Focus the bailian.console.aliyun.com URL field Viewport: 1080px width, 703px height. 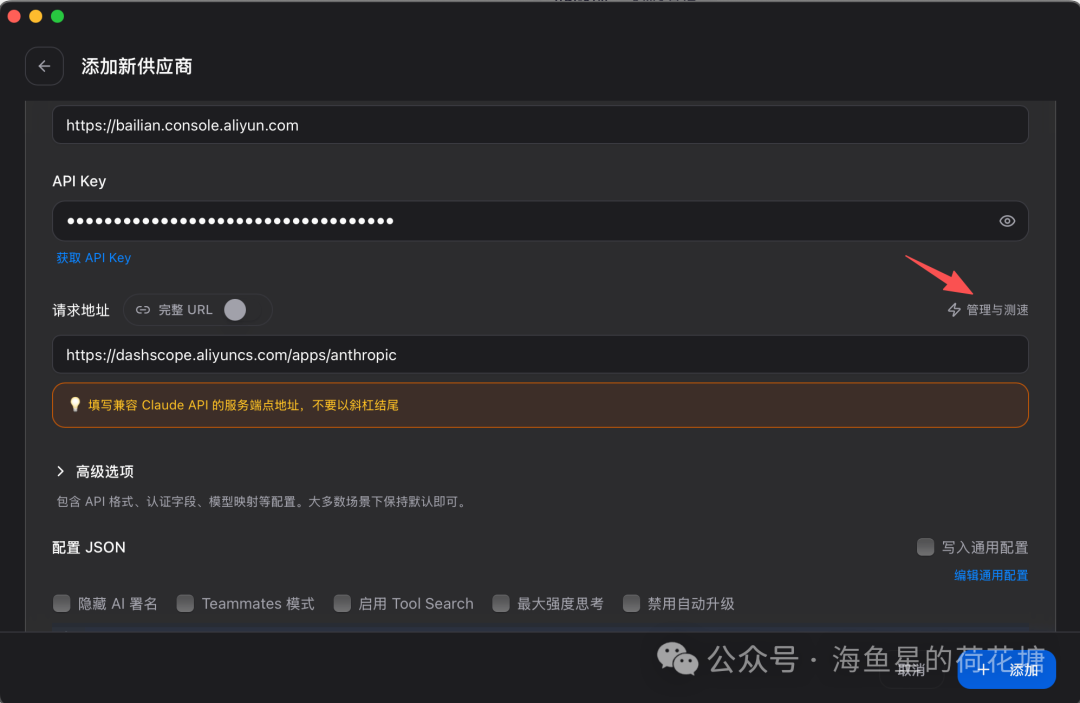point(540,125)
